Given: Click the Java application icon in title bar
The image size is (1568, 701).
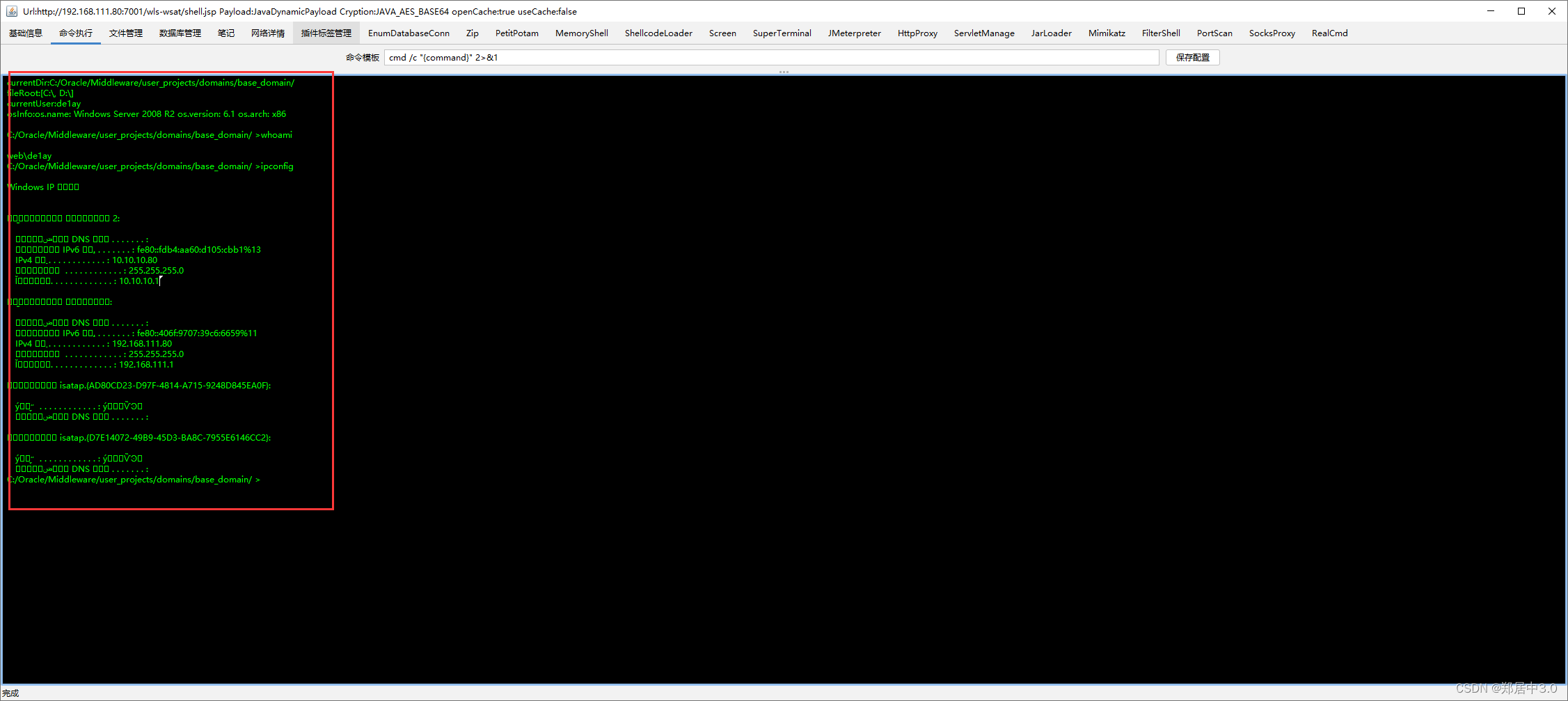Looking at the screenshot, I should click(x=12, y=11).
